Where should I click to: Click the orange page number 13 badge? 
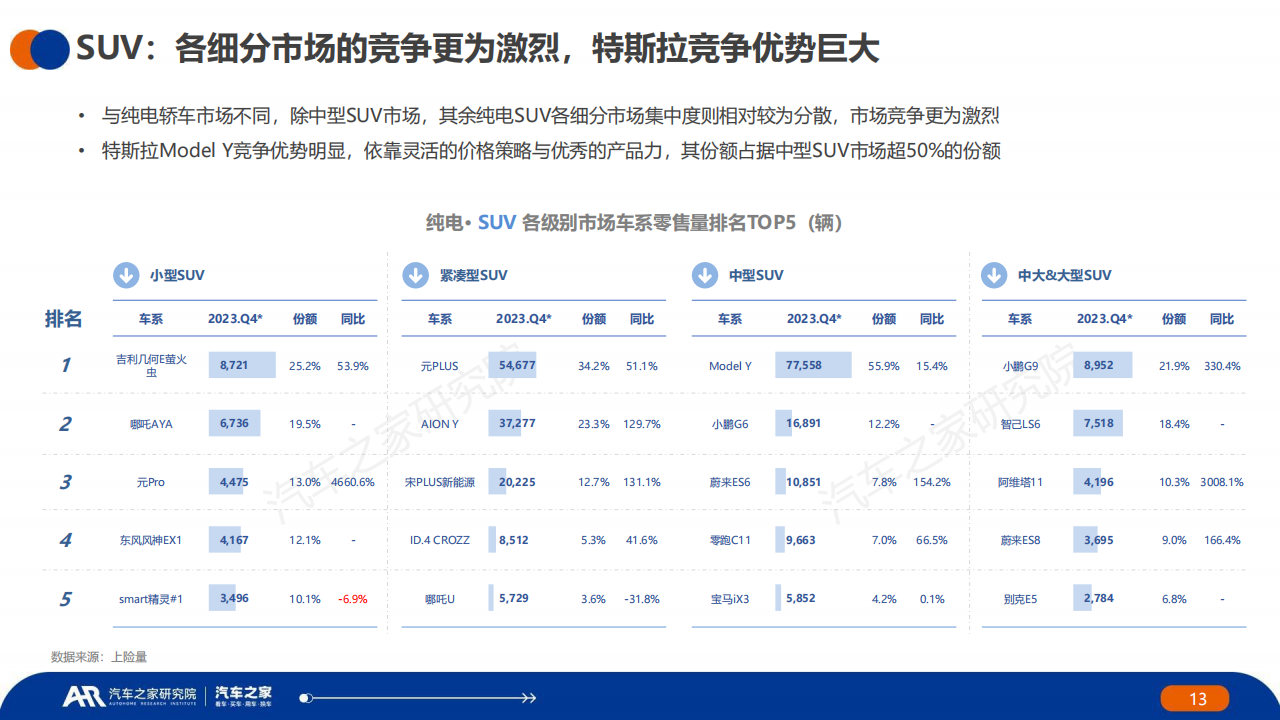[1197, 699]
